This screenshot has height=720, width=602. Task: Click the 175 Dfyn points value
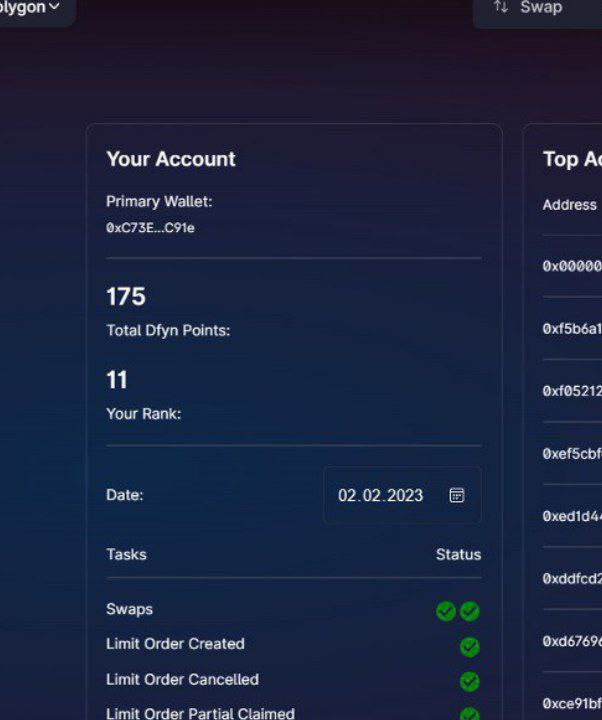[126, 296]
